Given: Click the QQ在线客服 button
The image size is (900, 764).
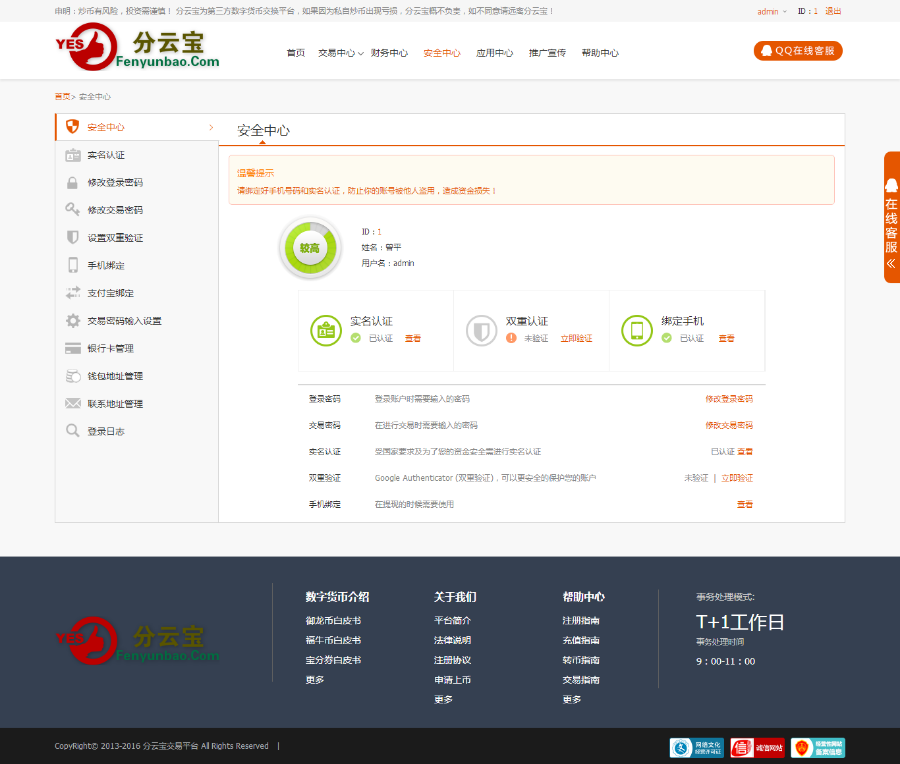Looking at the screenshot, I should tap(798, 51).
